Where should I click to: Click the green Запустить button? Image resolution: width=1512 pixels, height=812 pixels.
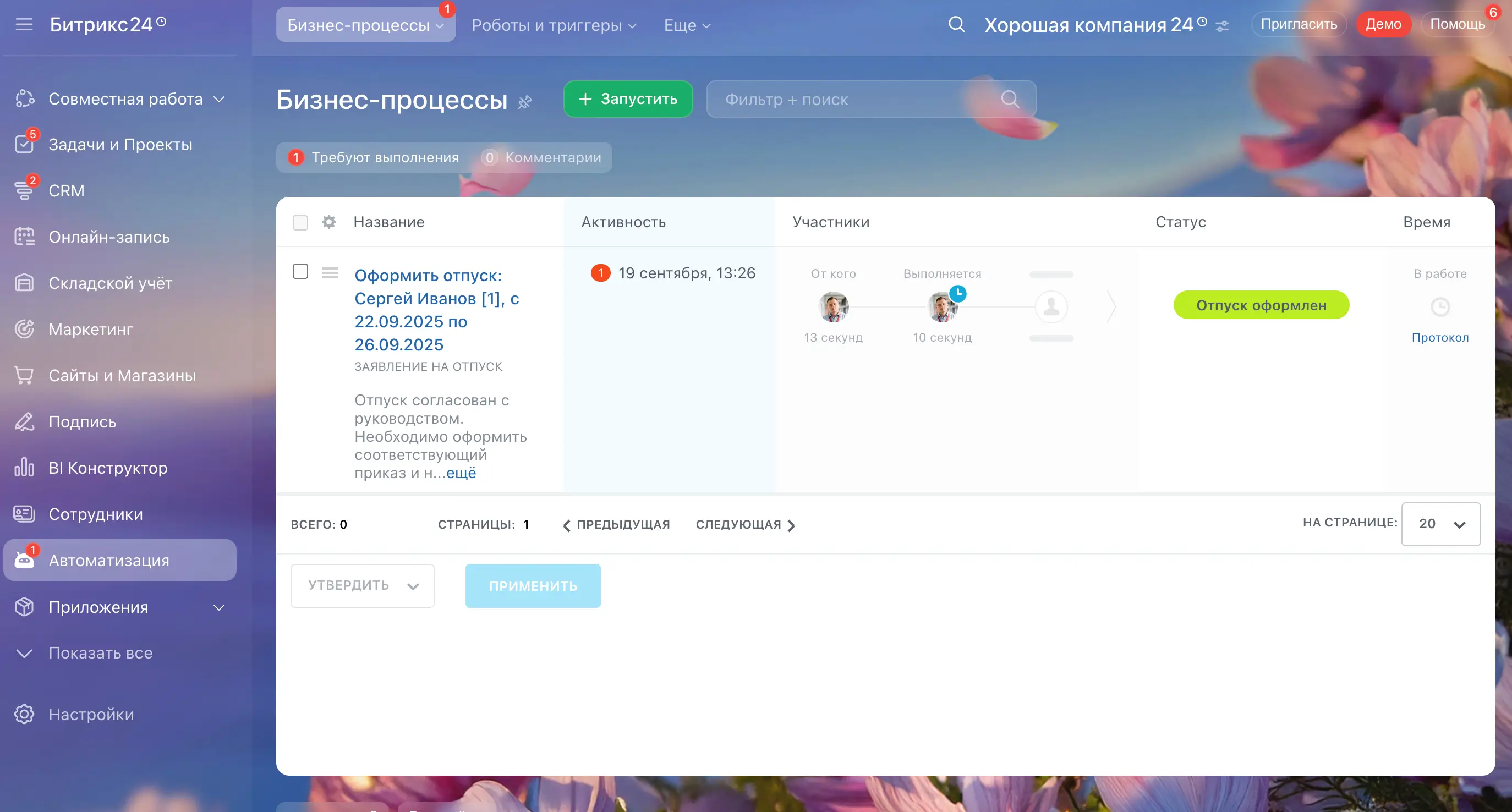point(627,99)
